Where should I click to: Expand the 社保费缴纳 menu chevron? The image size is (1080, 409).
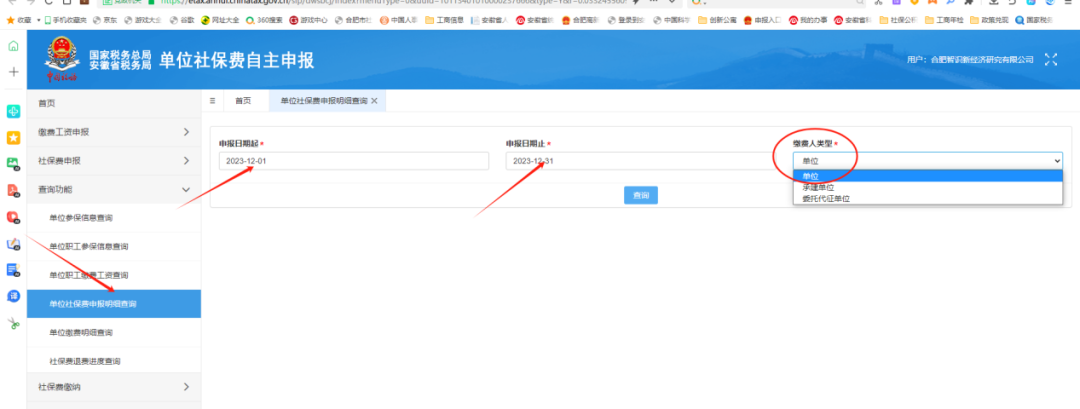click(x=186, y=387)
